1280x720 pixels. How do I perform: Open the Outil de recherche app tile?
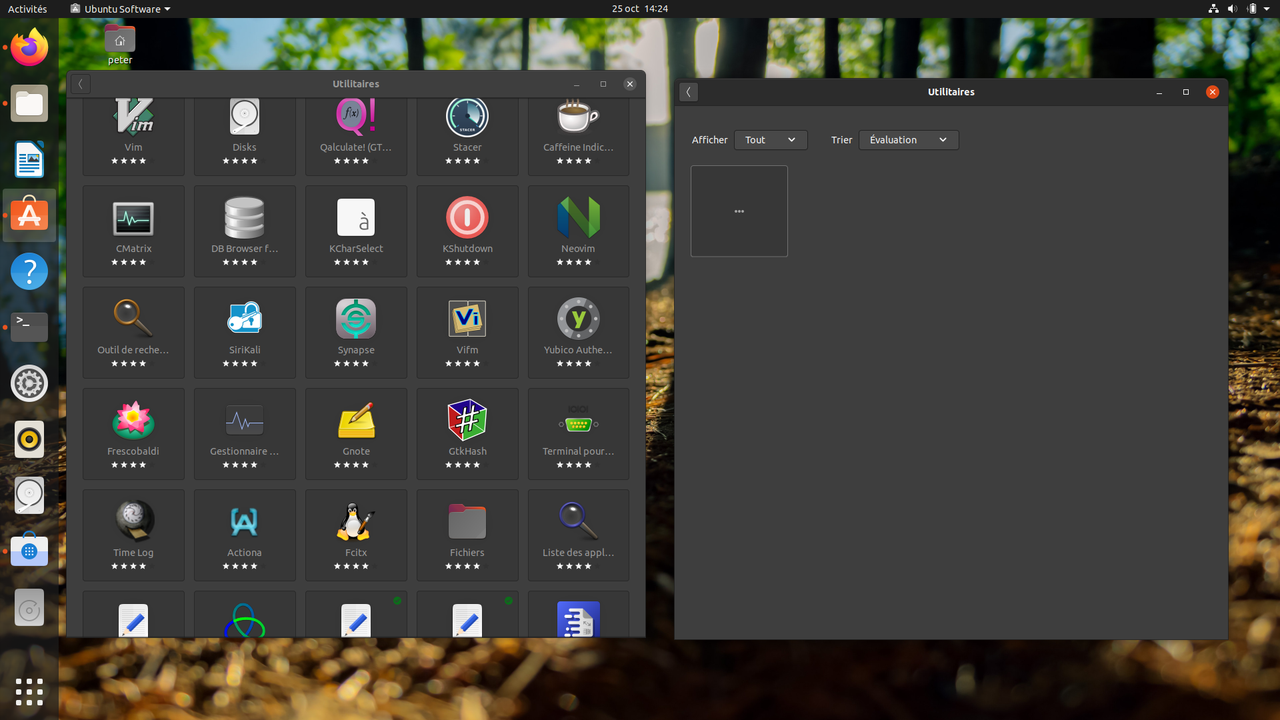[x=134, y=332]
